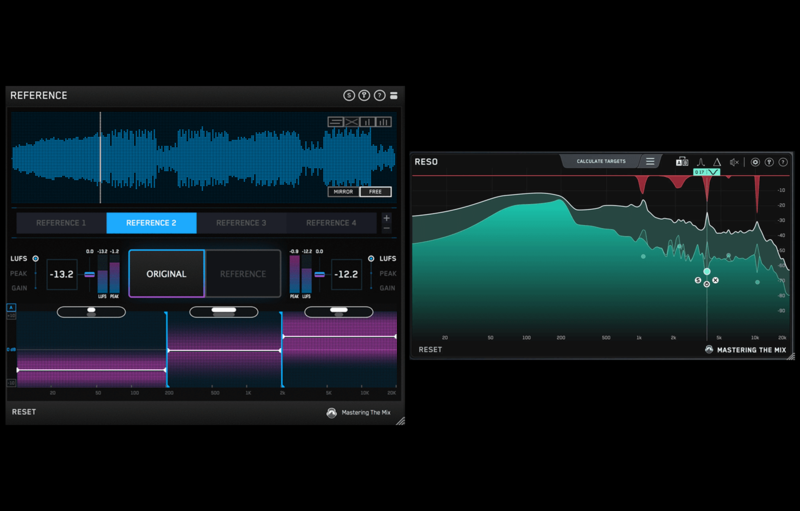Open the help icon in REFERENCE header
This screenshot has width=800, height=511.
(379, 95)
